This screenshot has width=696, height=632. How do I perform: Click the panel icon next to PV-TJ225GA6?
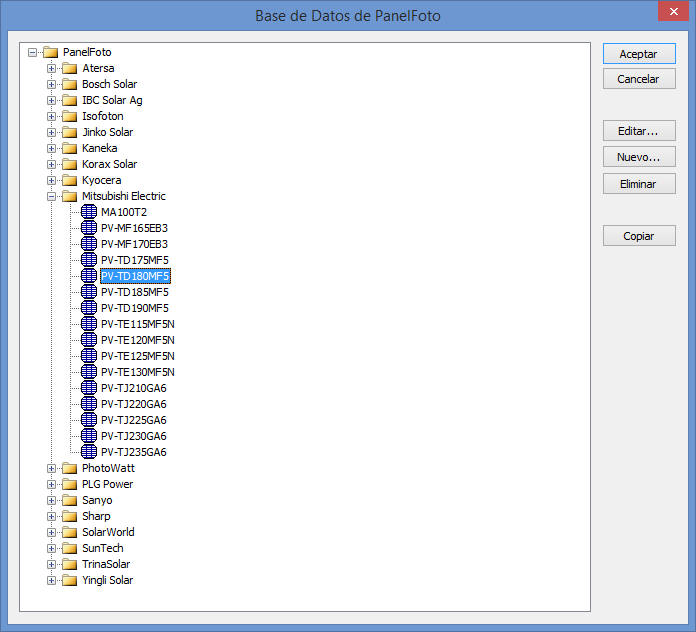tap(89, 419)
